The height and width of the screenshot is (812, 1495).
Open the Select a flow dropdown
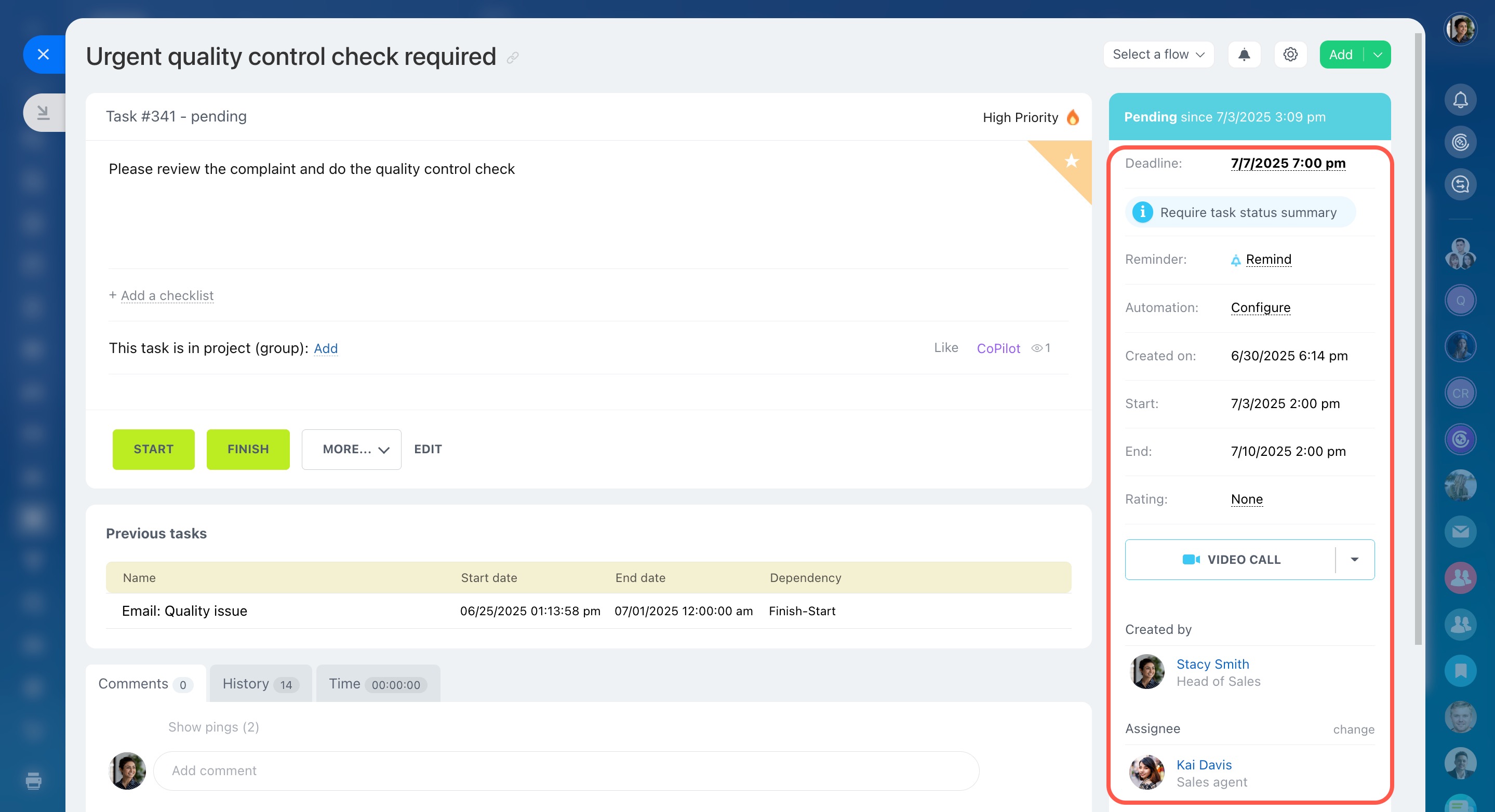(x=1158, y=55)
